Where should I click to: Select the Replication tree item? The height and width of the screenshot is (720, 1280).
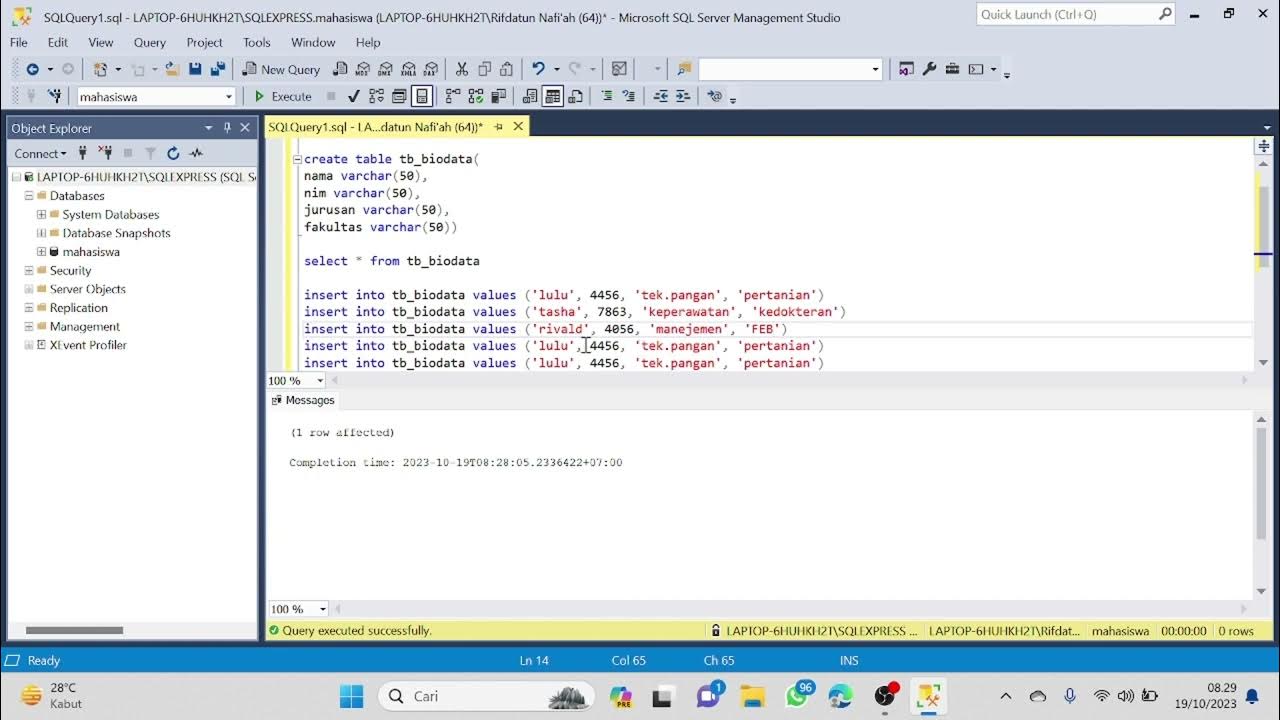(78, 308)
